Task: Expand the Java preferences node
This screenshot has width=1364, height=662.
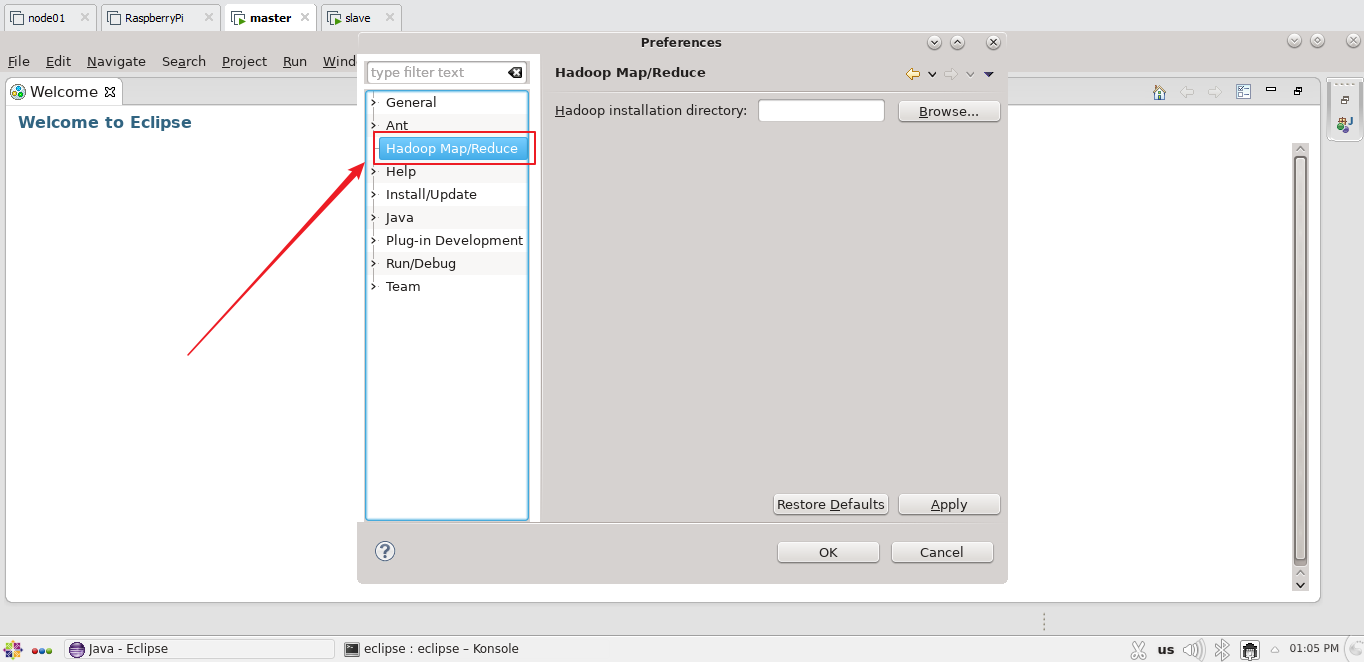Action: [374, 217]
